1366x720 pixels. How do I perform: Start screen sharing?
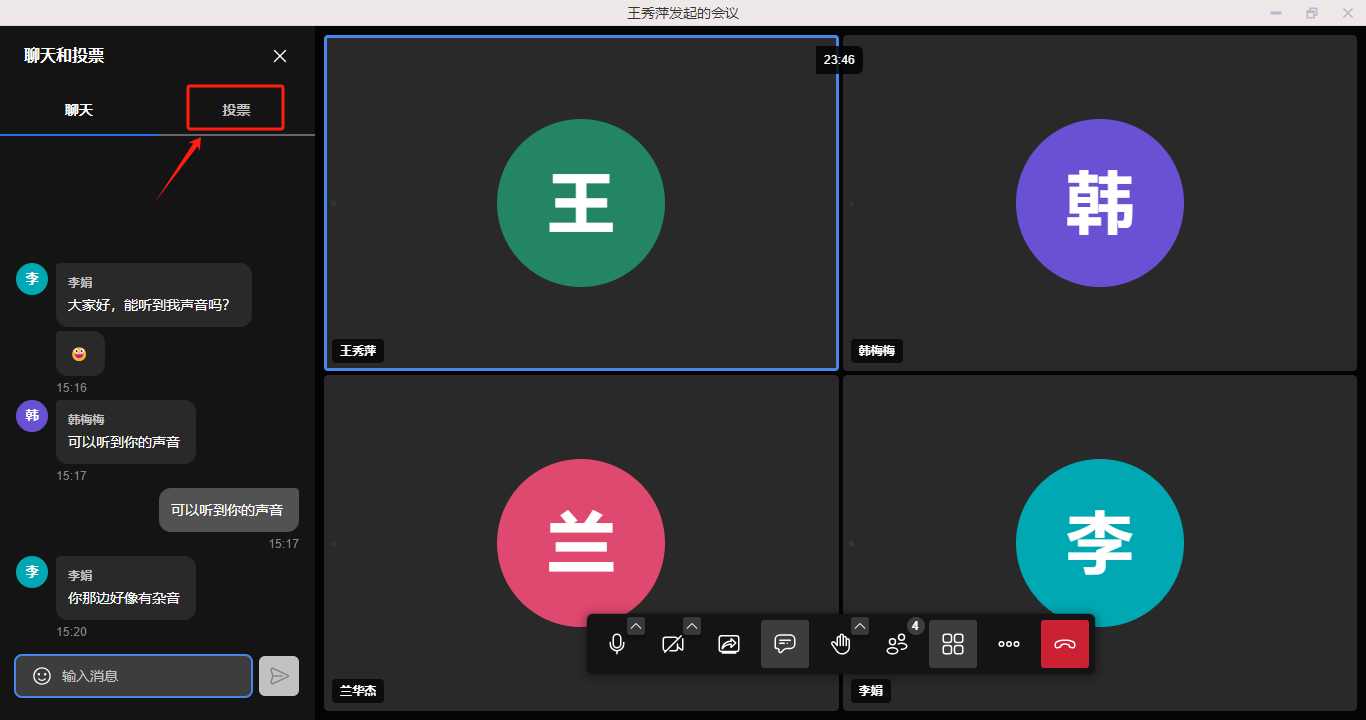coord(729,644)
